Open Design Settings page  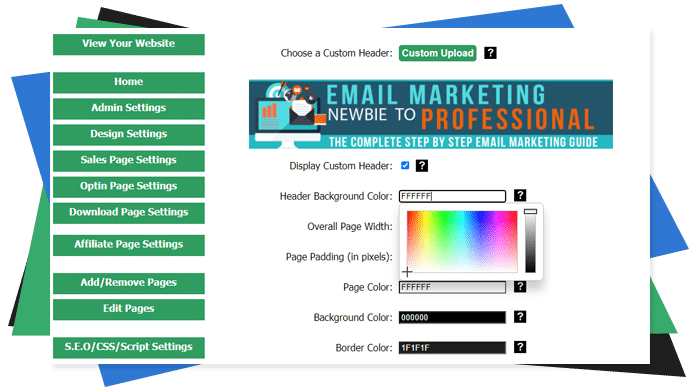pos(129,134)
